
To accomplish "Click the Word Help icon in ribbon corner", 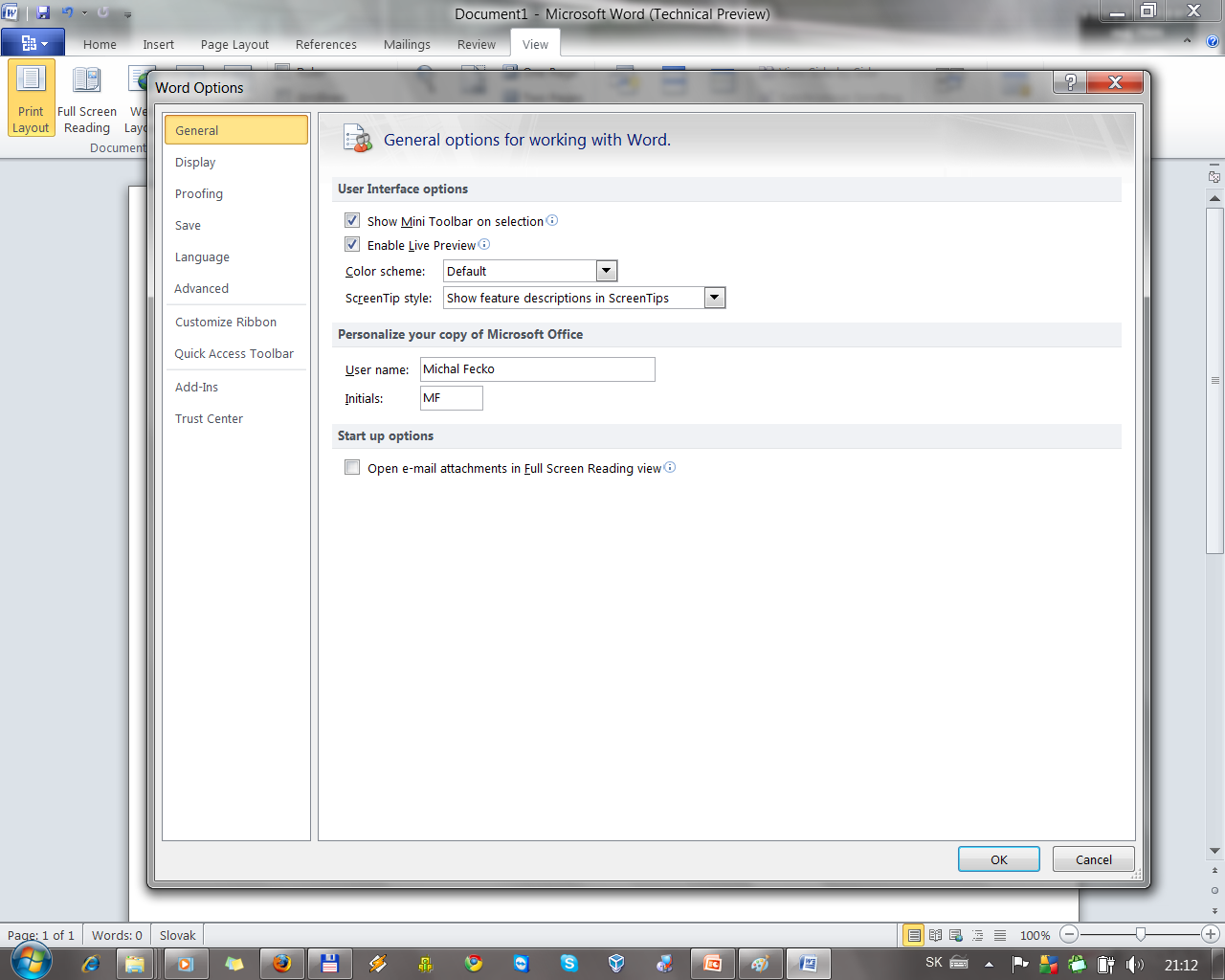I will (x=1212, y=42).
